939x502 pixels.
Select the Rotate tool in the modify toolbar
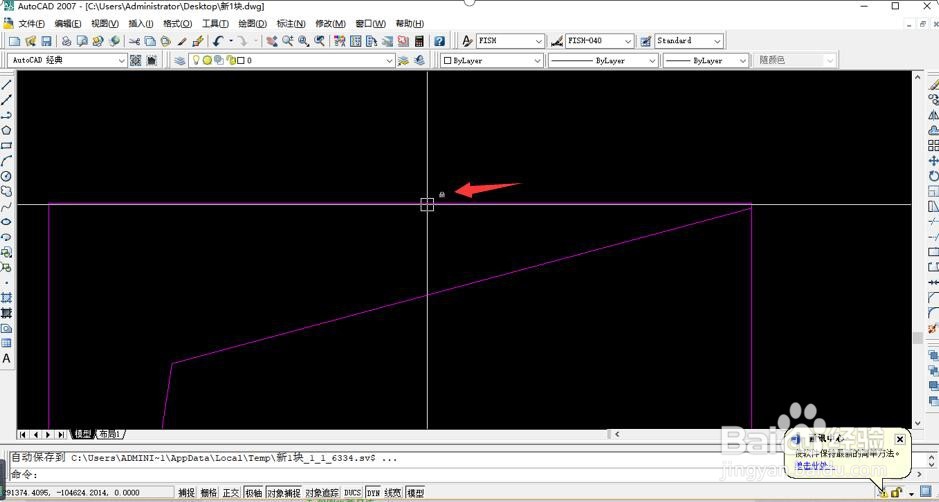(933, 176)
